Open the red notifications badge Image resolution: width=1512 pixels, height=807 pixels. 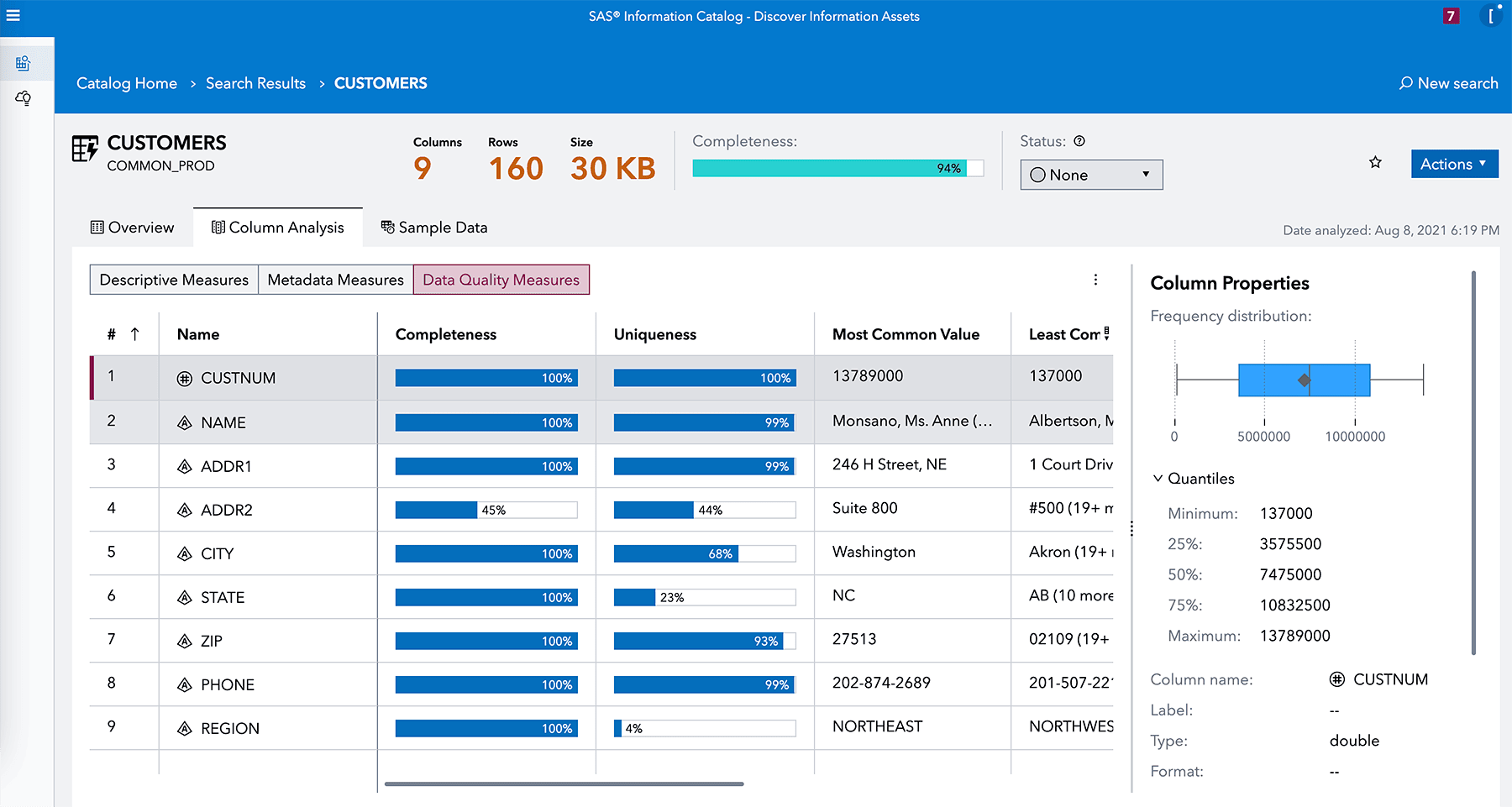pyautogui.click(x=1451, y=16)
